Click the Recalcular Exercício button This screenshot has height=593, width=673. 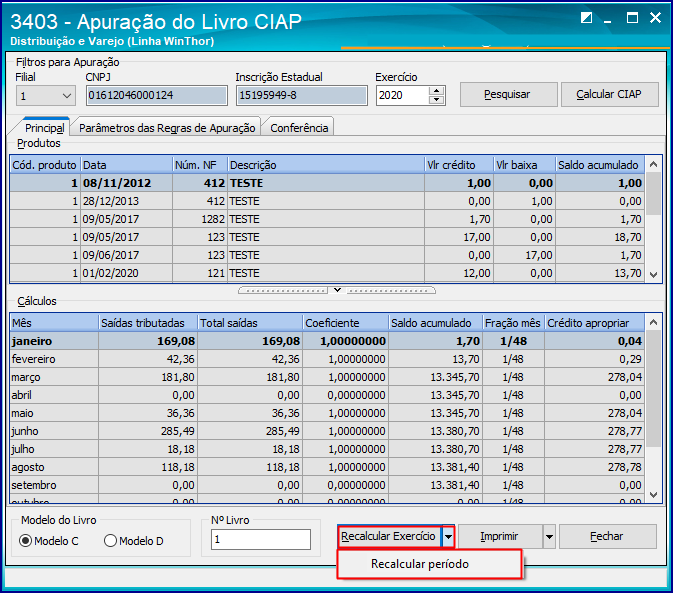[x=389, y=536]
